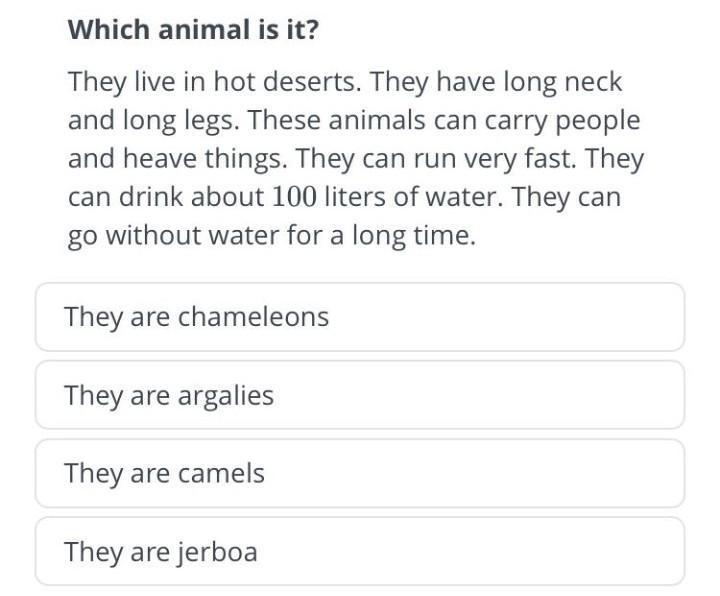Pick the 'They are camels' answer
Viewport: 720px width, 596px height.
[360, 473]
